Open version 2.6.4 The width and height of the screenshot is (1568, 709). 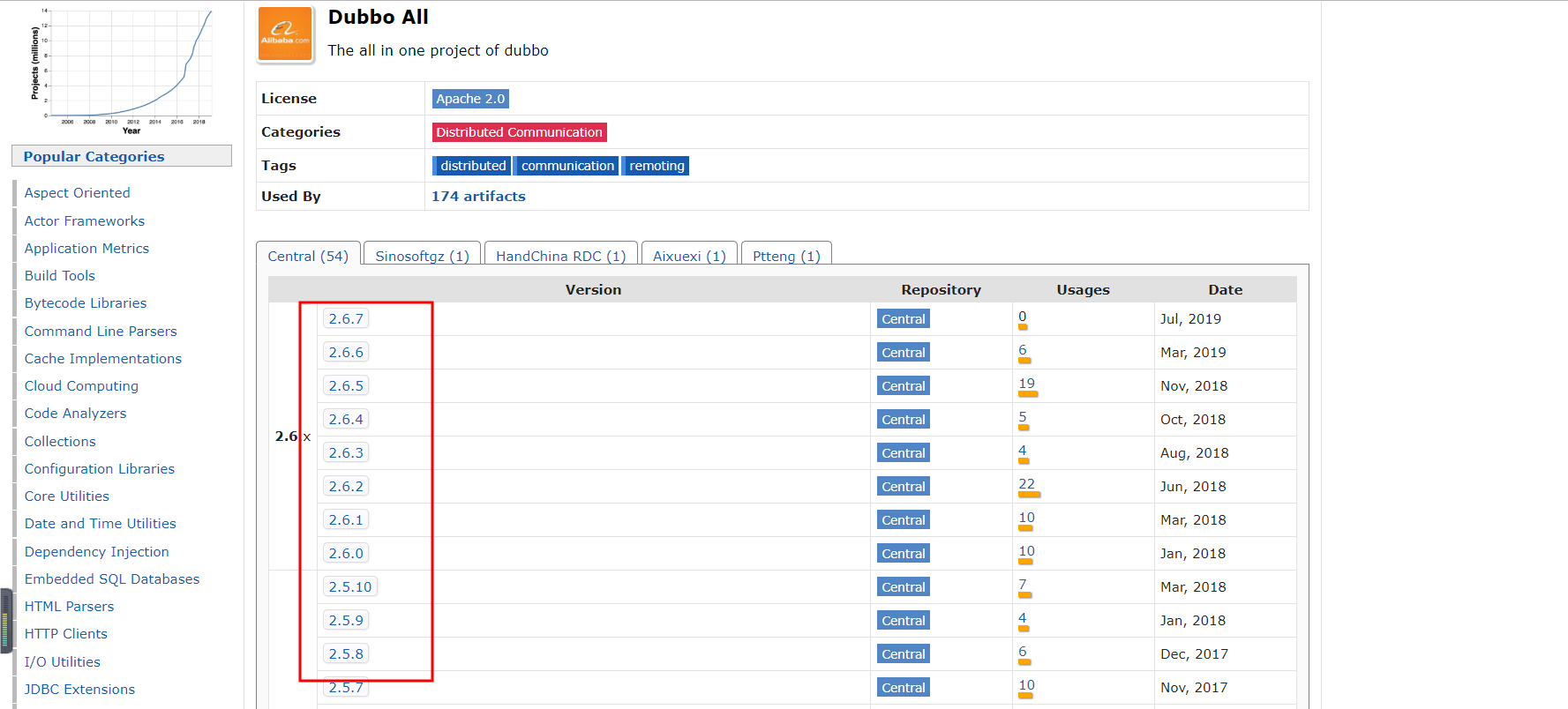coord(346,420)
